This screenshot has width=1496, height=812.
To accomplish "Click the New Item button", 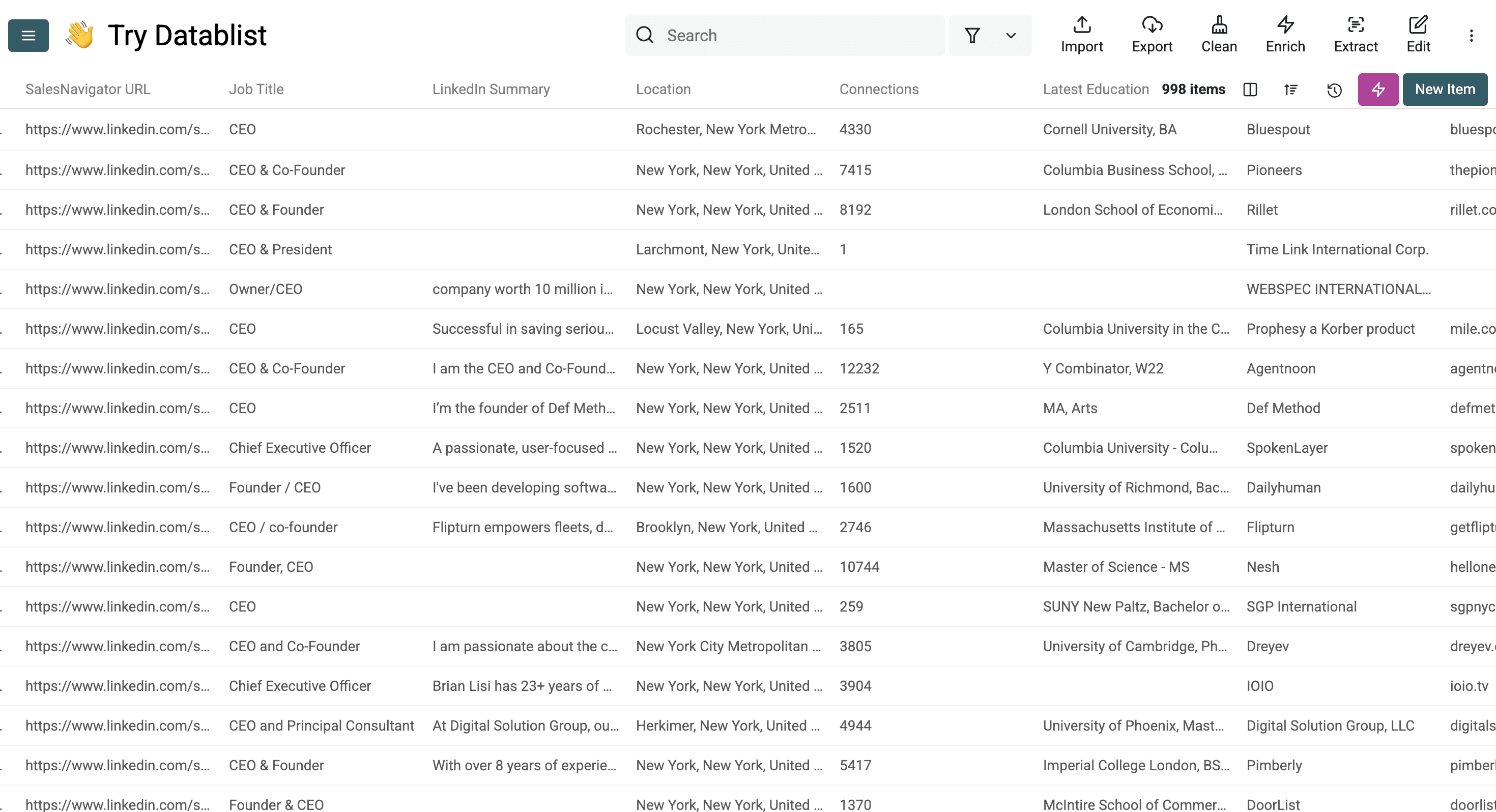I will (1444, 90).
